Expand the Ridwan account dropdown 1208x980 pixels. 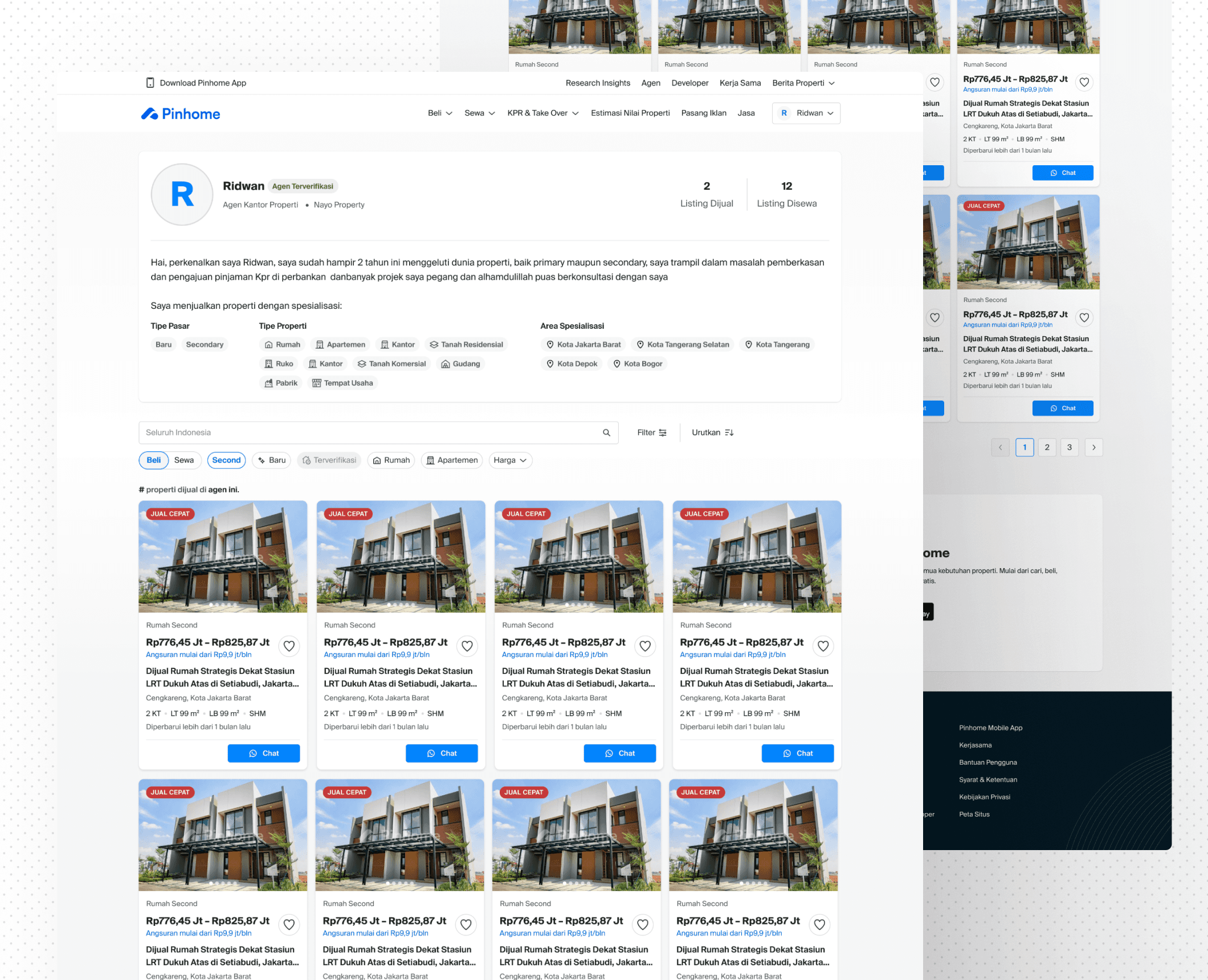click(x=806, y=113)
